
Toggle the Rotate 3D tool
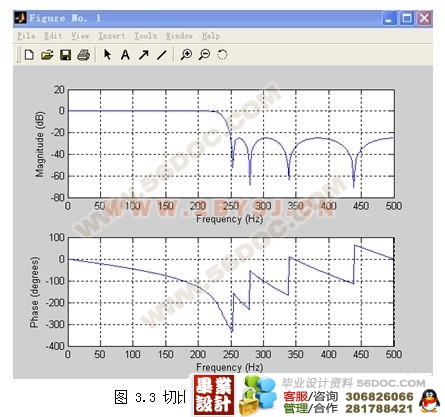[x=222, y=55]
